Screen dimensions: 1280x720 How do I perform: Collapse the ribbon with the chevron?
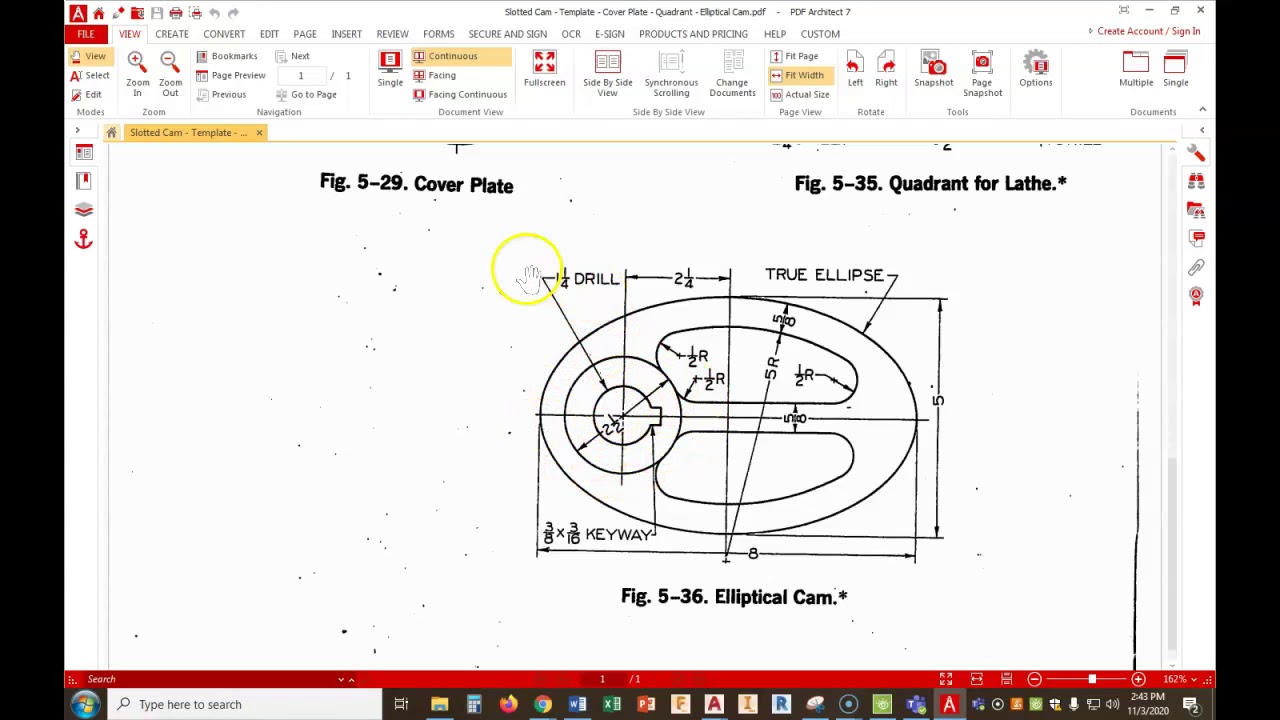click(x=1202, y=109)
